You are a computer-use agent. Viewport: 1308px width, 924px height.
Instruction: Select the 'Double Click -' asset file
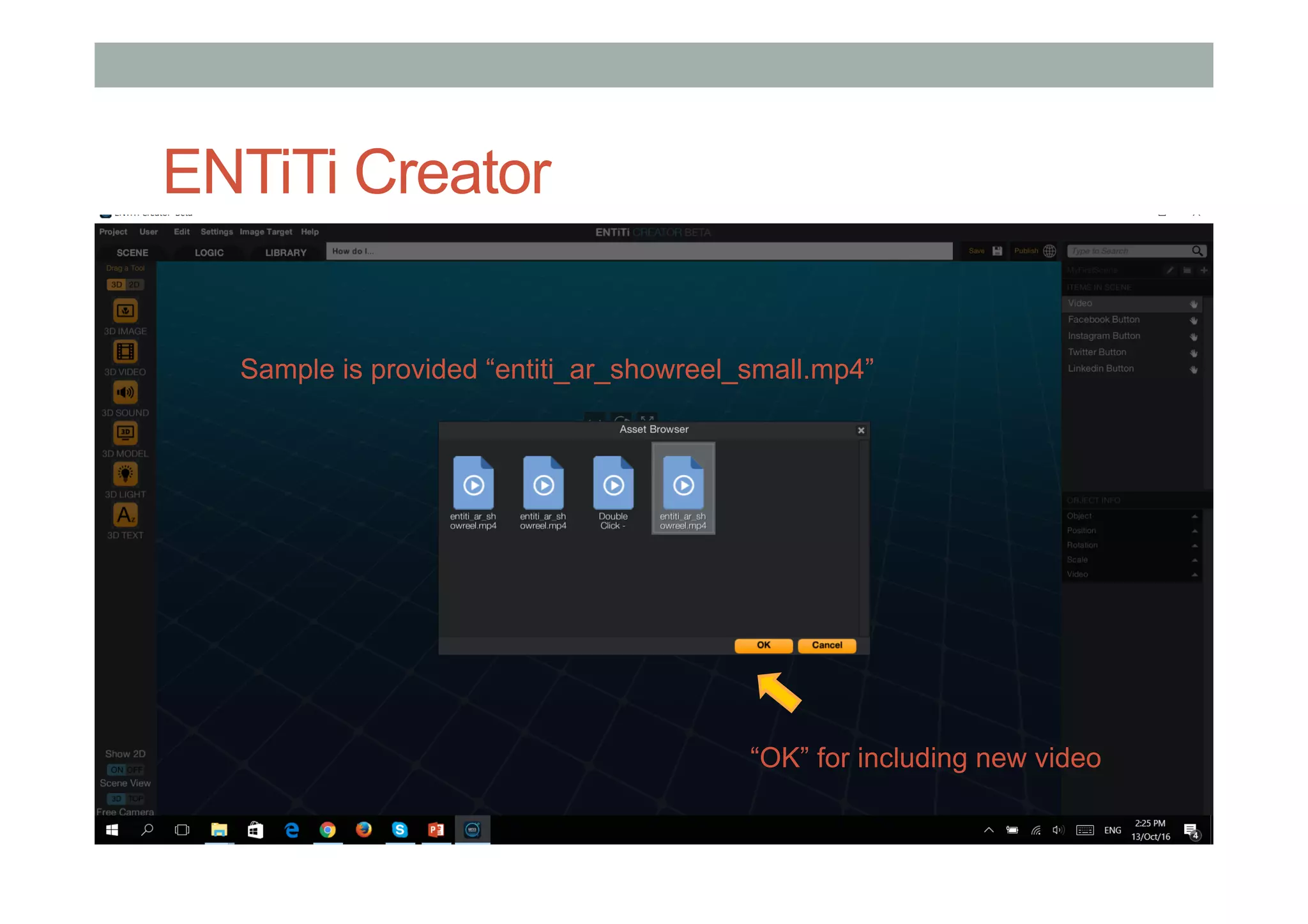tap(613, 492)
